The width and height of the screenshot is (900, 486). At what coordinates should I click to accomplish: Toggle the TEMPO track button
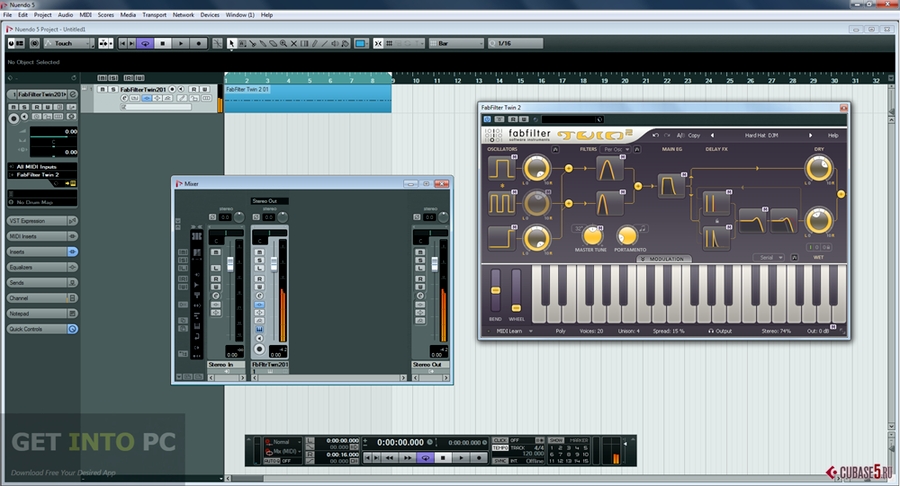[501, 448]
